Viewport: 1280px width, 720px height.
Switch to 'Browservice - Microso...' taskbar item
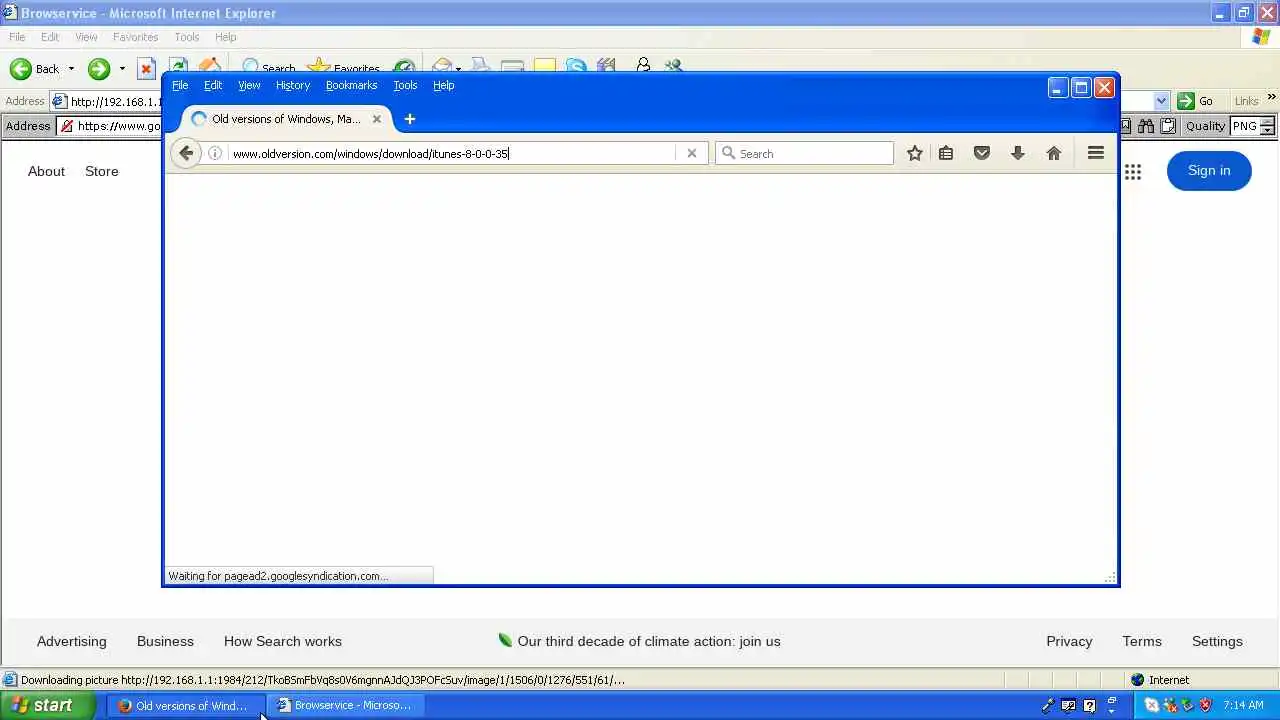pyautogui.click(x=345, y=705)
